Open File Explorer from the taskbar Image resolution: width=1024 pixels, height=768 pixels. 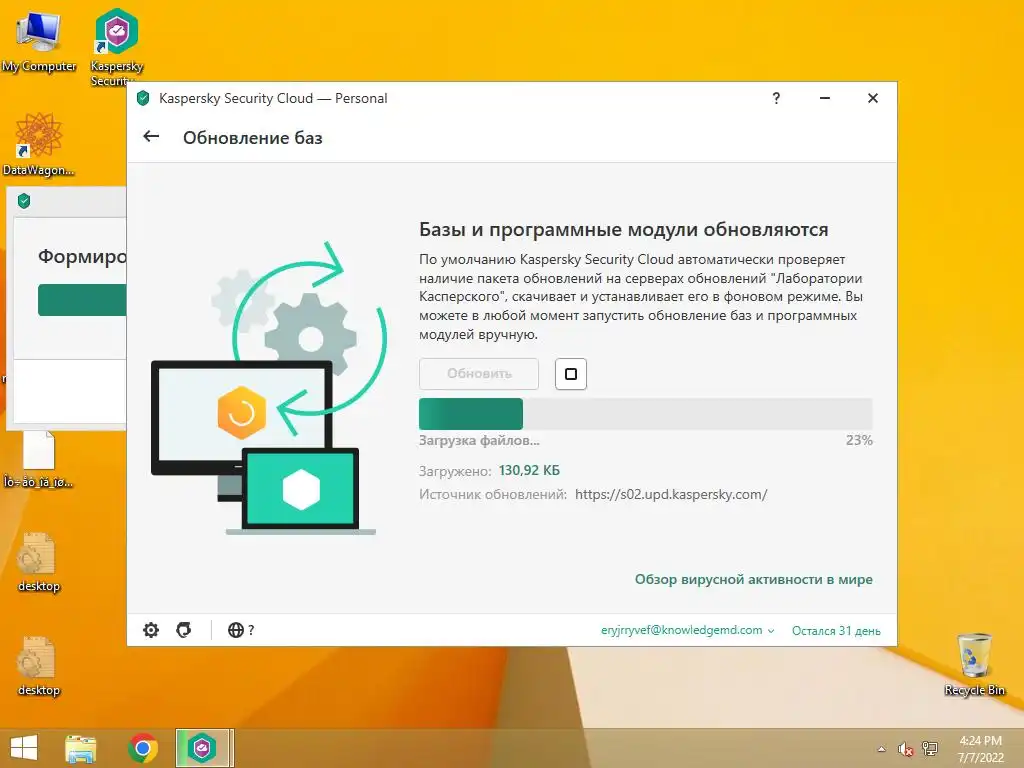pyautogui.click(x=81, y=748)
